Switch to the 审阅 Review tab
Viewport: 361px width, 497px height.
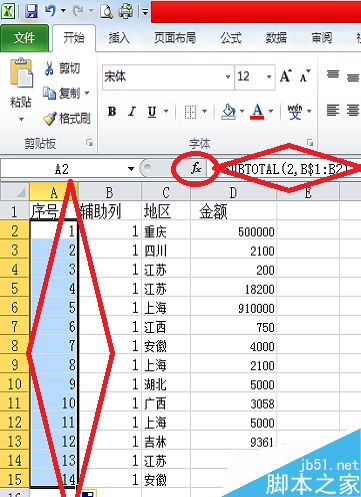click(321, 38)
